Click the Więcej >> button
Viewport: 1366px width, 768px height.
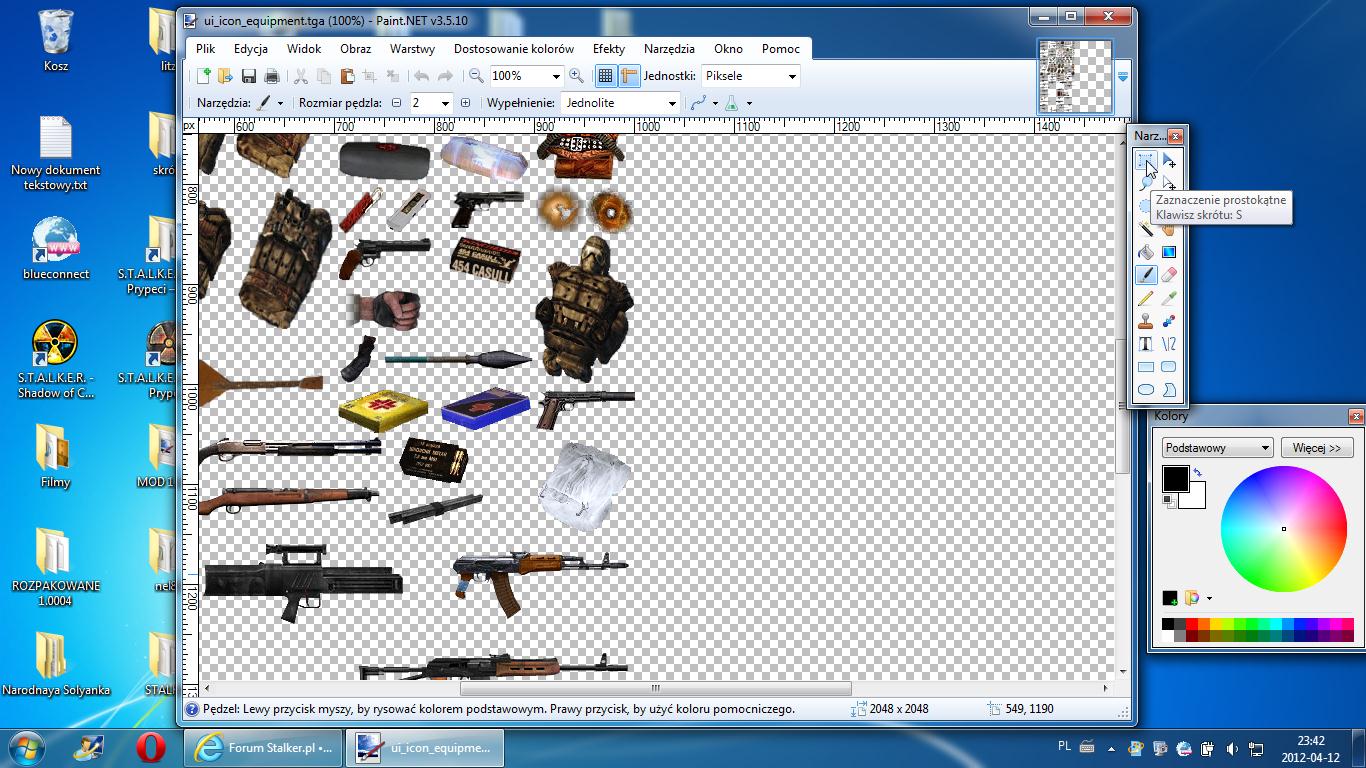tap(1316, 448)
